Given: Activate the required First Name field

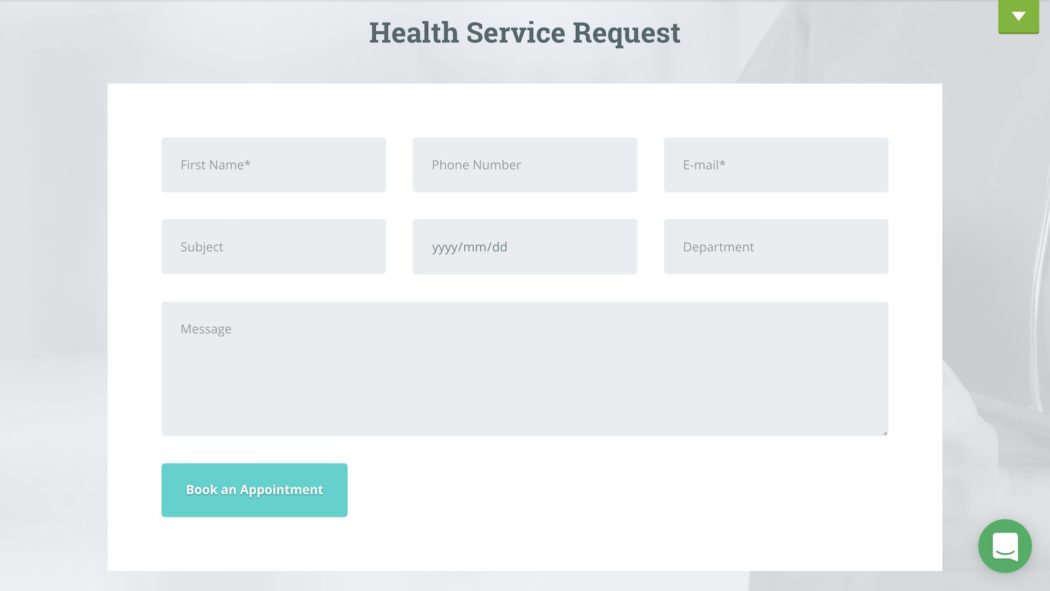Looking at the screenshot, I should click(273, 164).
